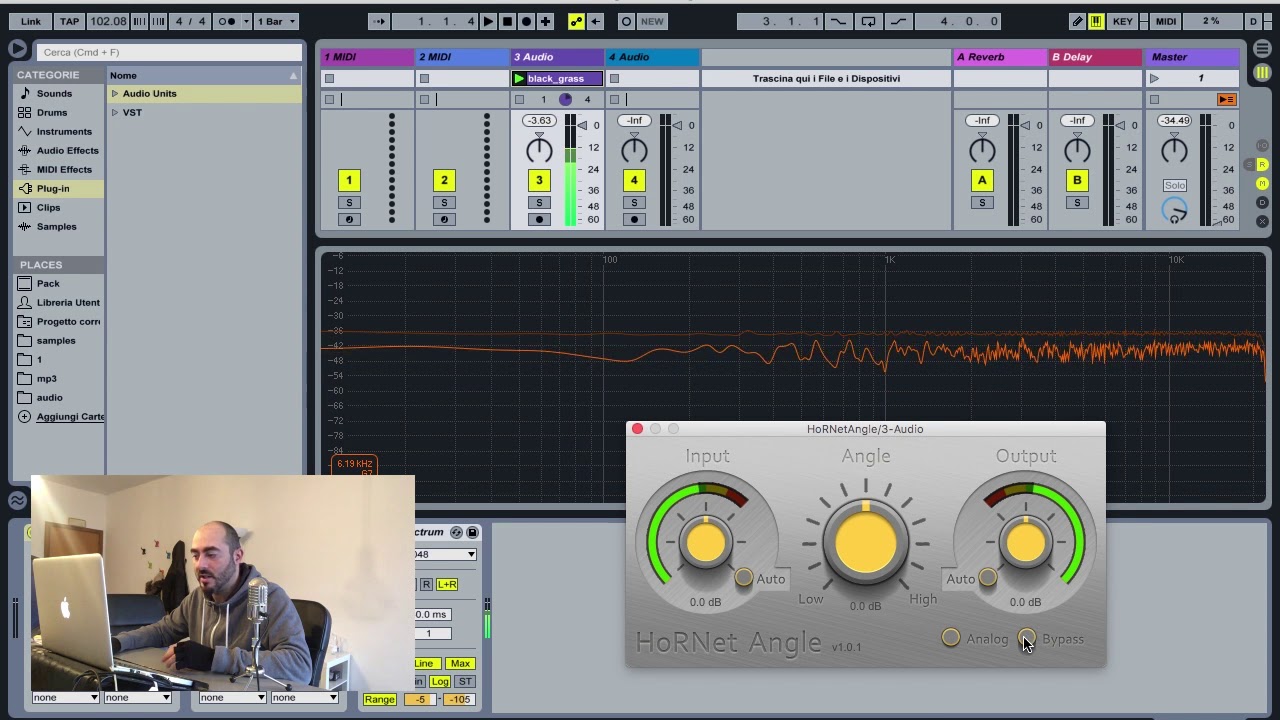The height and width of the screenshot is (720, 1280).
Task: Select the 4 Audio track header
Action: [x=652, y=57]
